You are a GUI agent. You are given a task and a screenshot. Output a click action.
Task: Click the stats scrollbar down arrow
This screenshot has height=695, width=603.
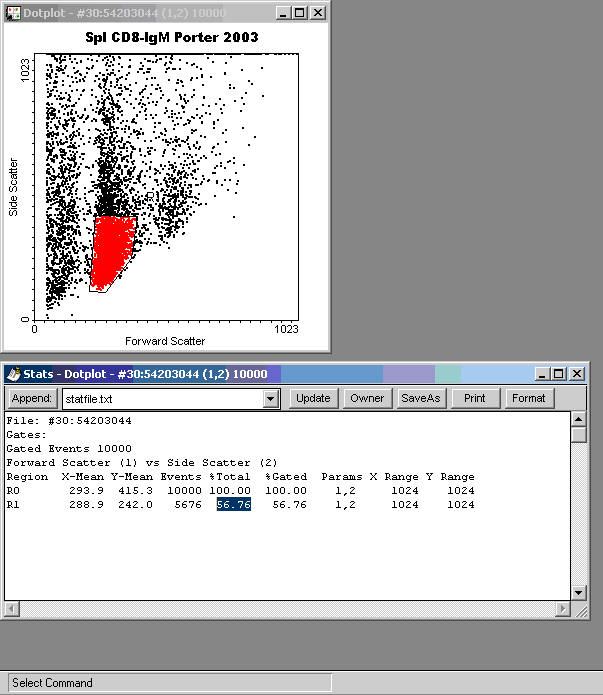pyautogui.click(x=579, y=593)
